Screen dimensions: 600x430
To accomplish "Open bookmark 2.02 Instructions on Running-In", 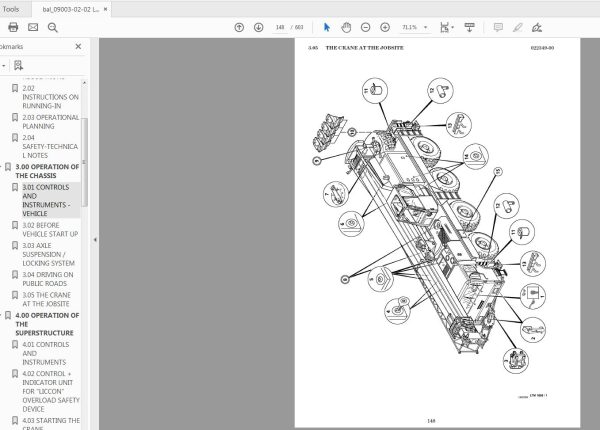I will [x=51, y=97].
